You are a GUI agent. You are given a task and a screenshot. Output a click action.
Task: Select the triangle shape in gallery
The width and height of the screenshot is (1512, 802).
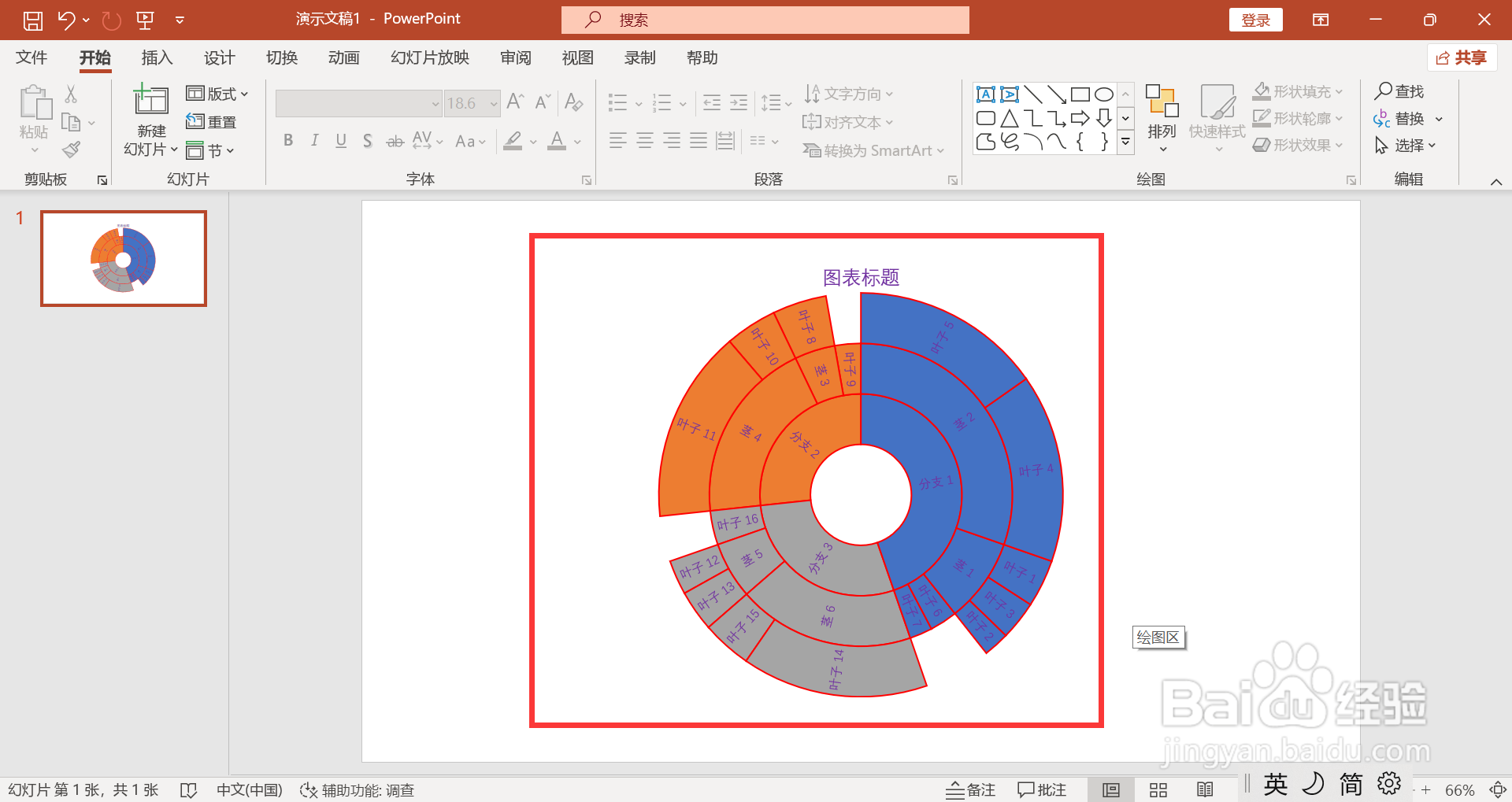(x=1010, y=118)
